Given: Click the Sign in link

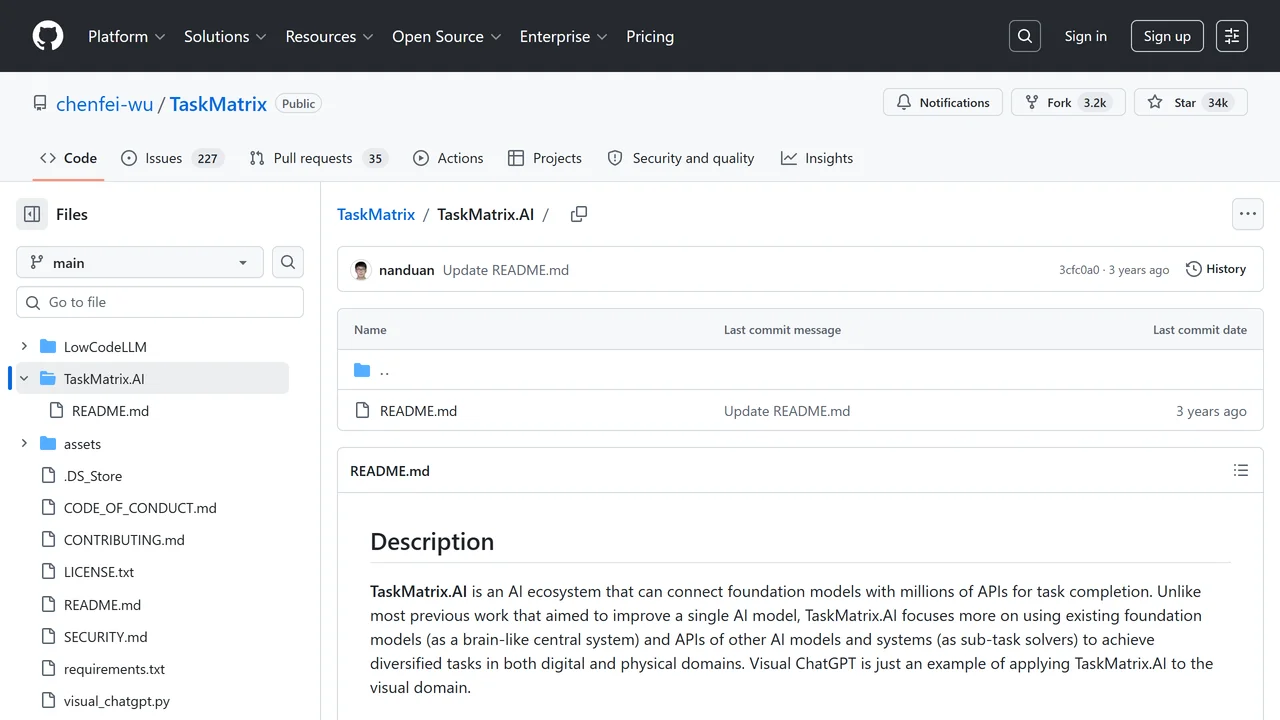Looking at the screenshot, I should pyautogui.click(x=1085, y=36).
